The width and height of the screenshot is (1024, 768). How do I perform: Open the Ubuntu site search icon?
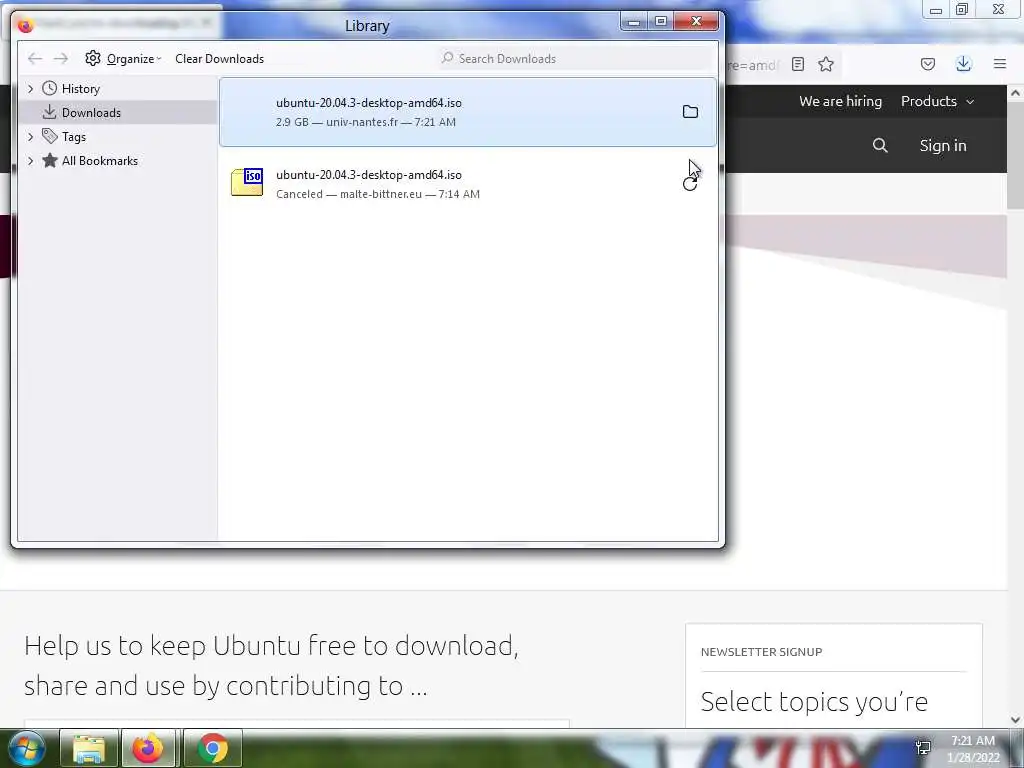point(880,146)
